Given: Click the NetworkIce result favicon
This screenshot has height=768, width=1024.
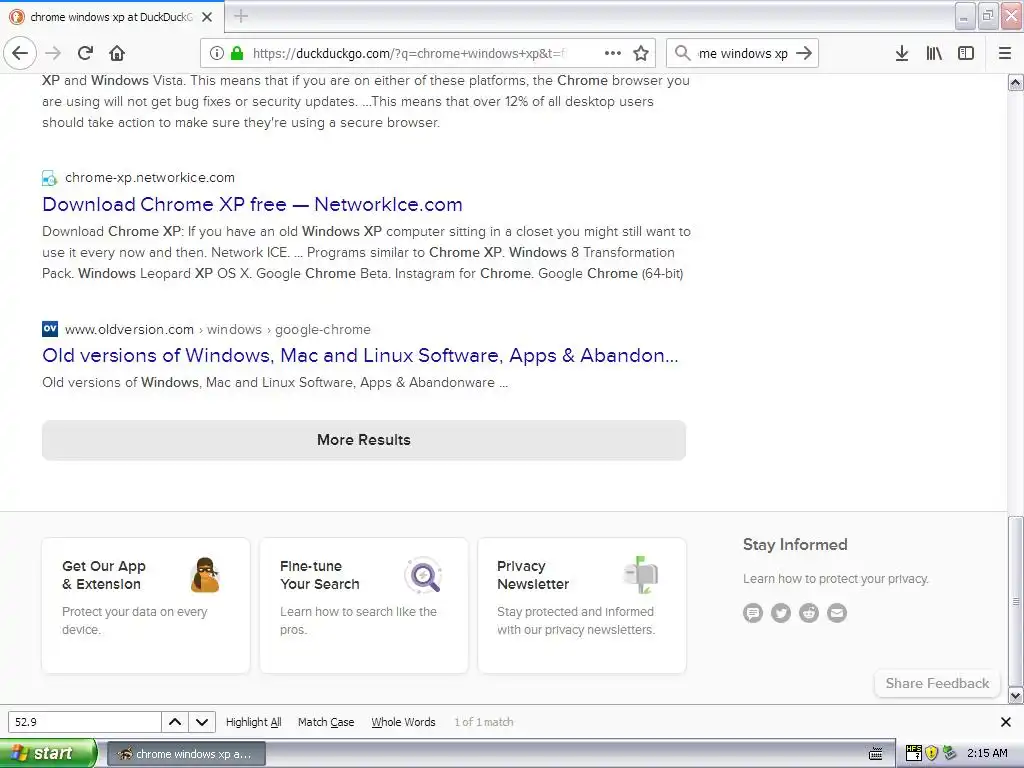Looking at the screenshot, I should 50,178.
